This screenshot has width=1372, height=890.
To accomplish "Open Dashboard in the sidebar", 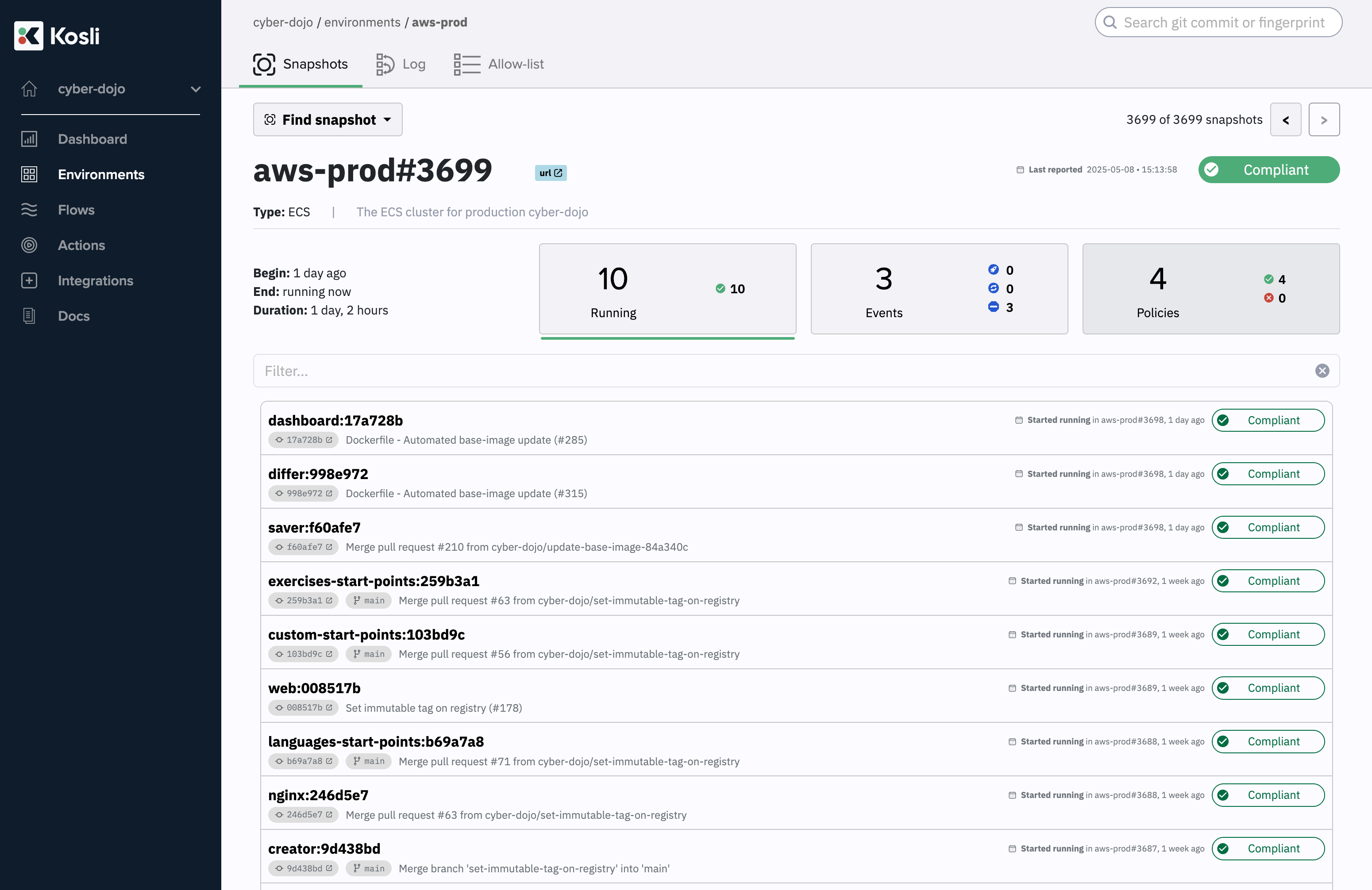I will coord(92,139).
